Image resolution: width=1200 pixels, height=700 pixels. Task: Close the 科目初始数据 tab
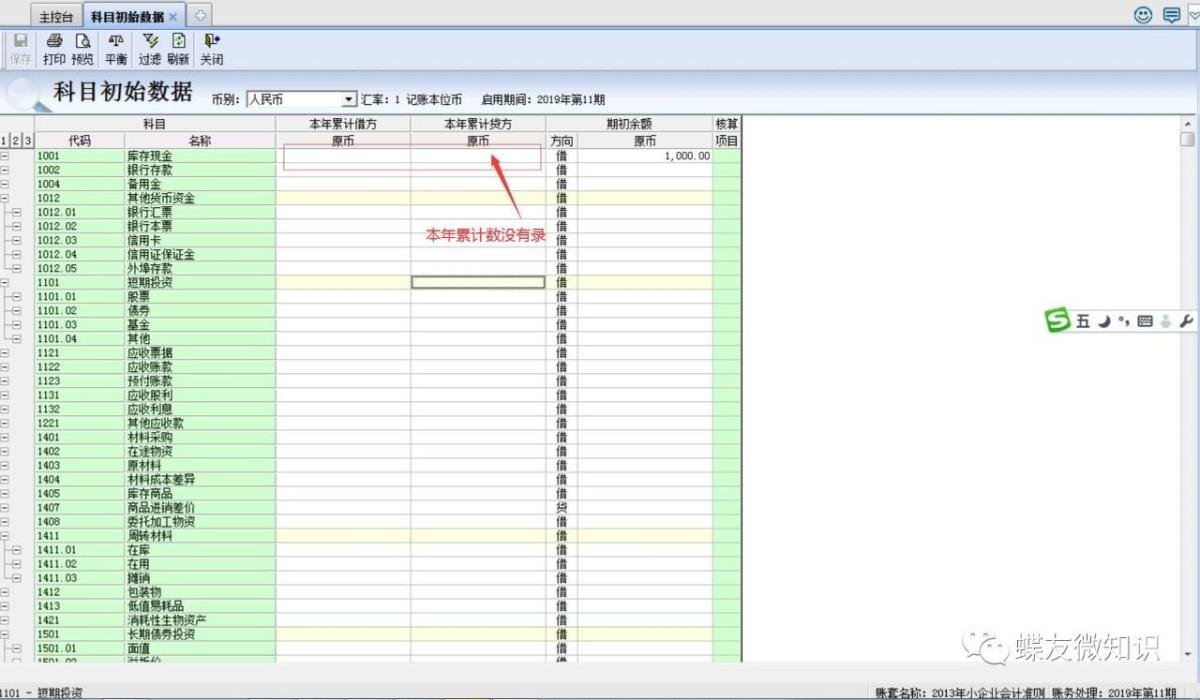173,17
